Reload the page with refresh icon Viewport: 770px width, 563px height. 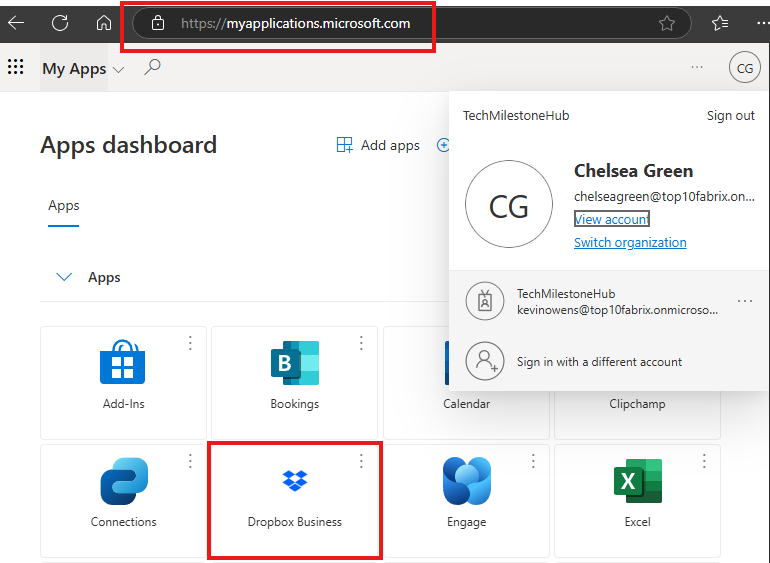60,23
